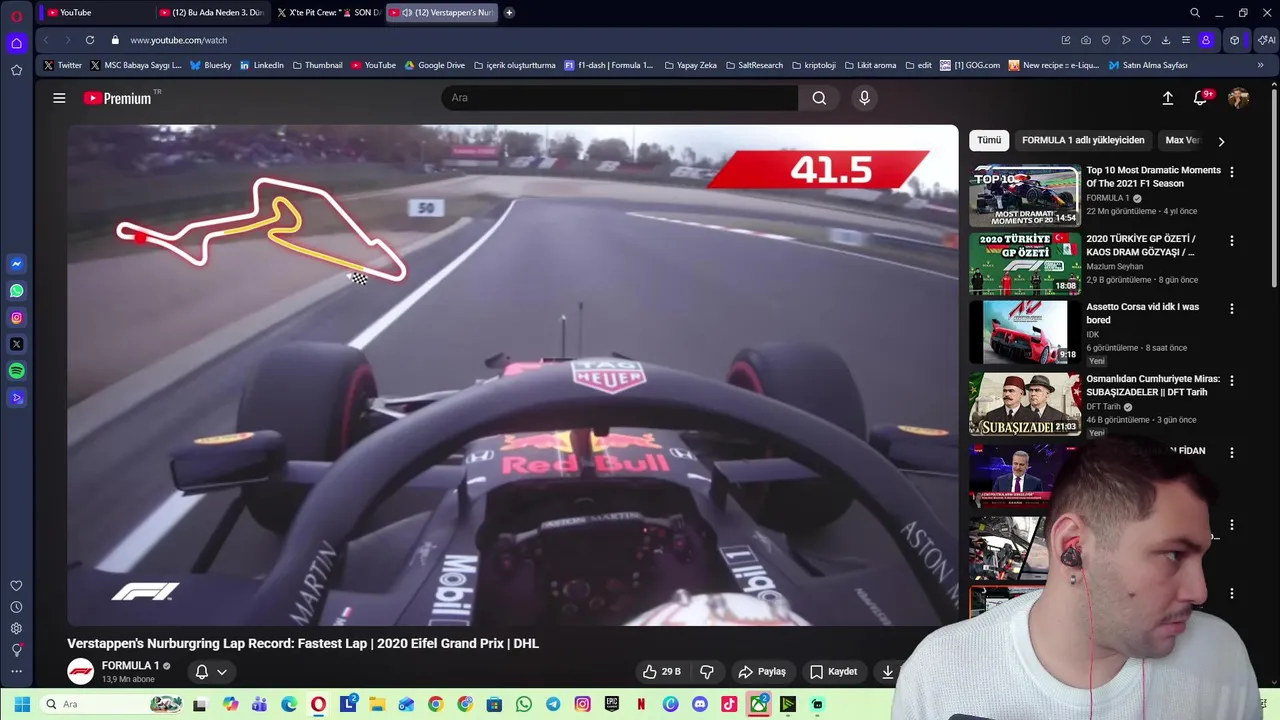The image size is (1280, 720).
Task: Open the Aria AI button
Action: point(1266,40)
